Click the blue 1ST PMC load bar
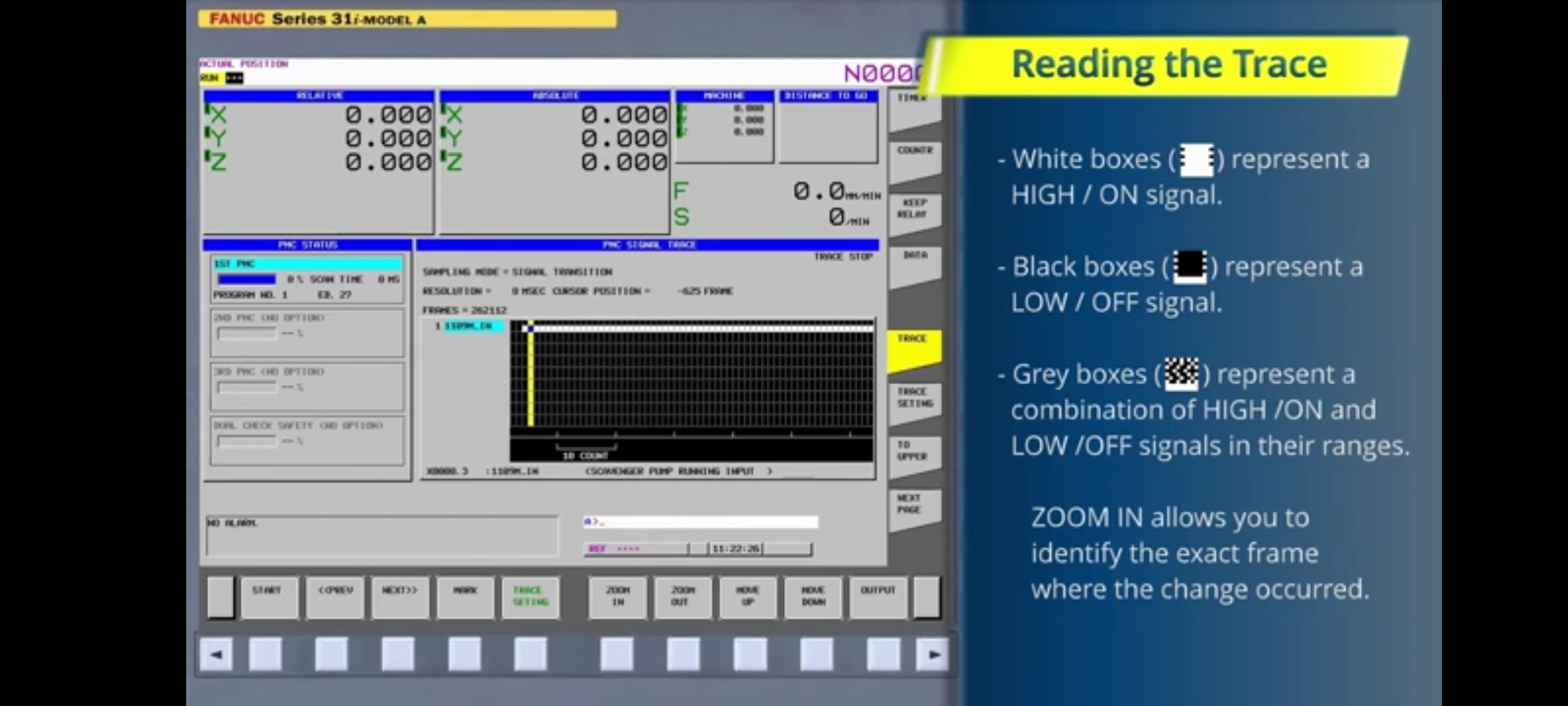This screenshot has width=1568, height=706. (247, 279)
